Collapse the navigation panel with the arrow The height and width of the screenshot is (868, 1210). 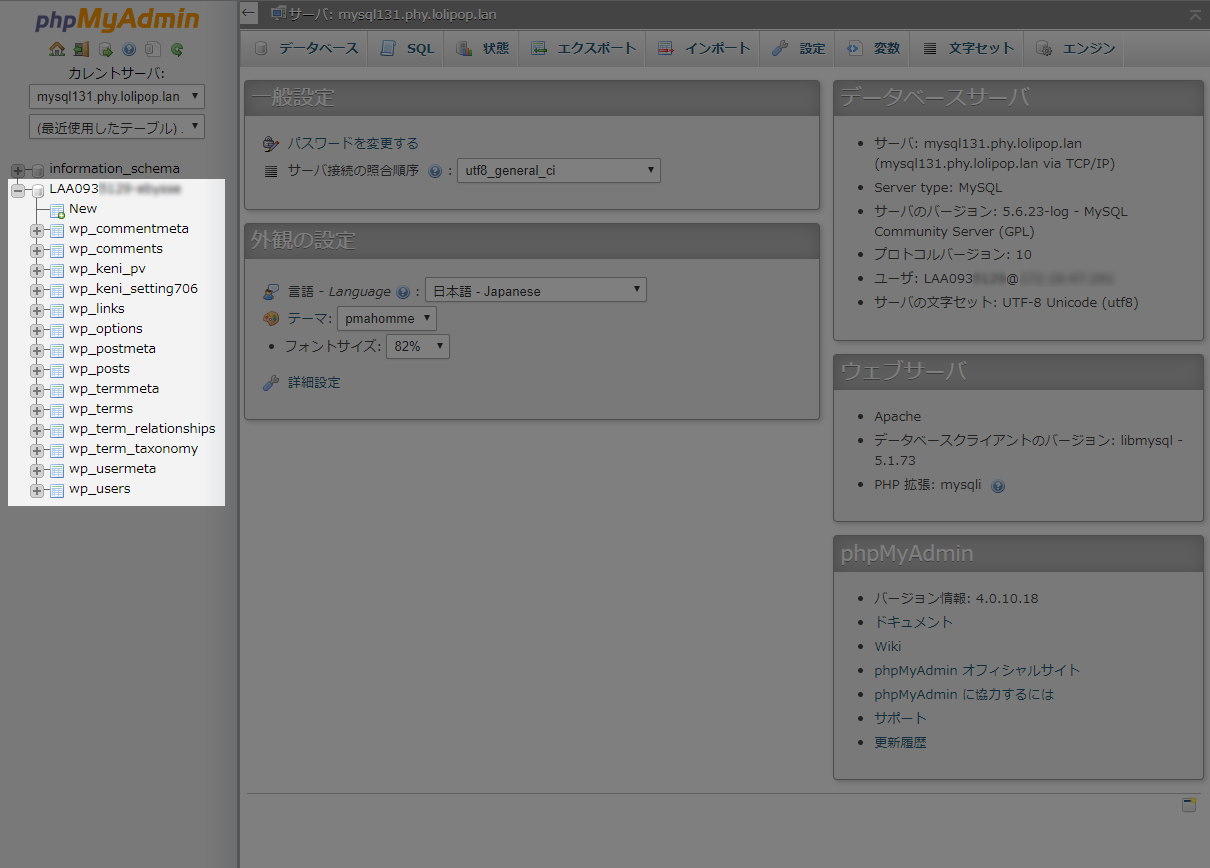click(x=247, y=13)
